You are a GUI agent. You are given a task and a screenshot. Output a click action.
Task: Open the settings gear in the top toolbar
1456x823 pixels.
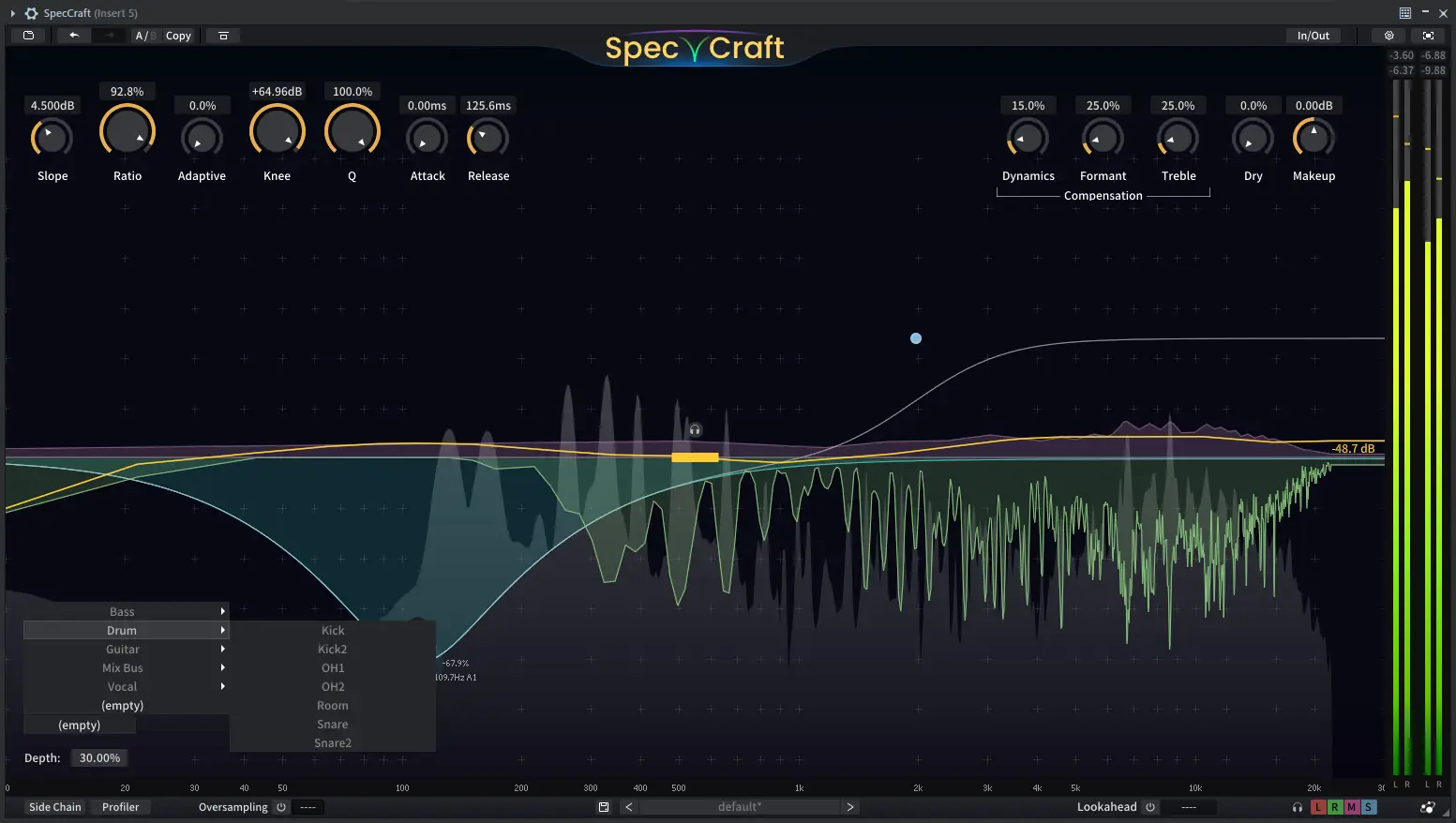(1389, 36)
